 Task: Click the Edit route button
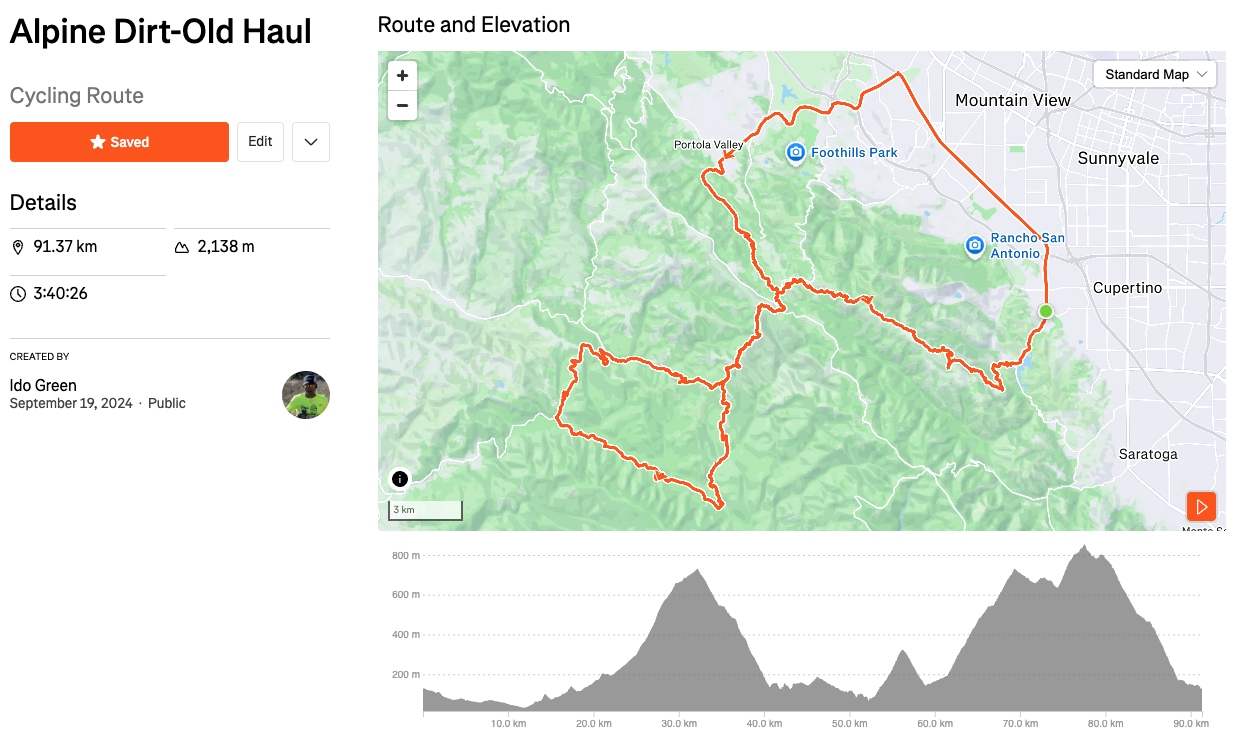tap(260, 142)
